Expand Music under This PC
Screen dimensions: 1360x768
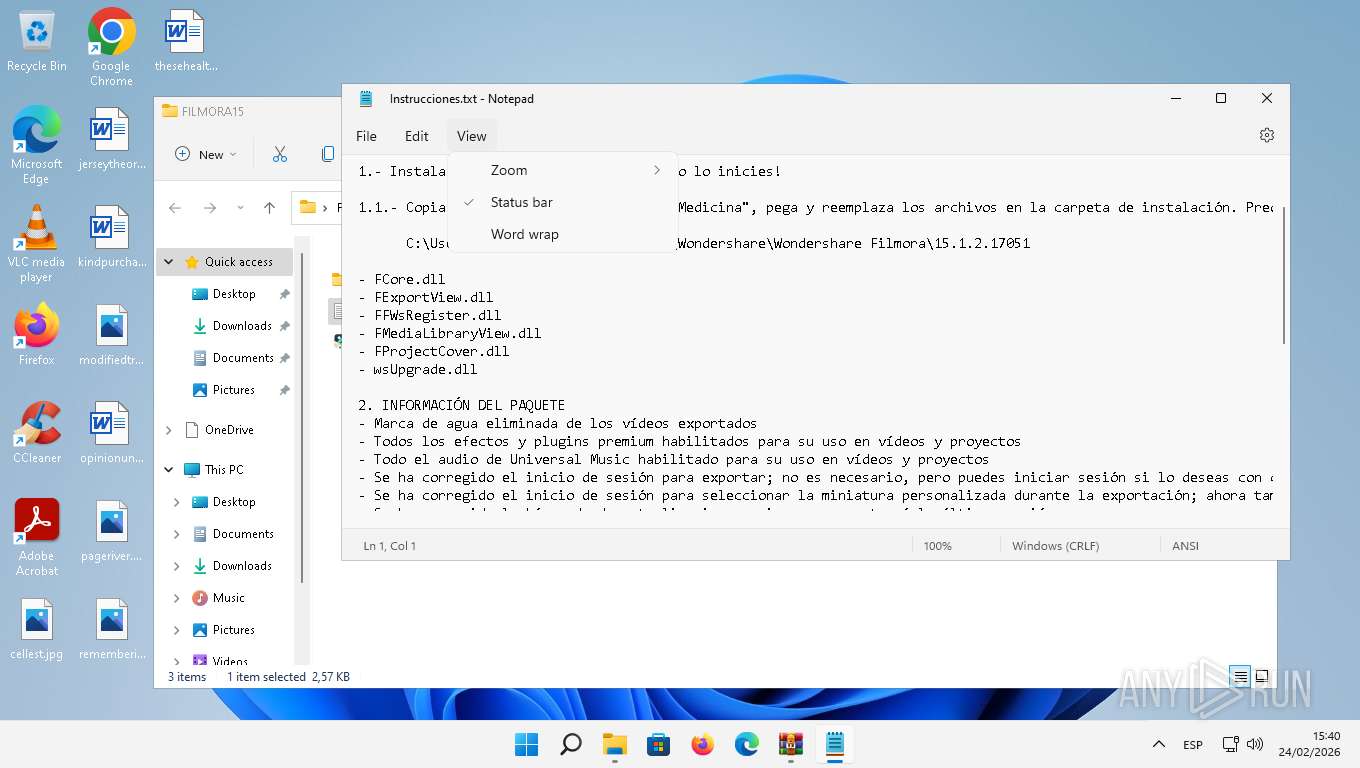[177, 598]
